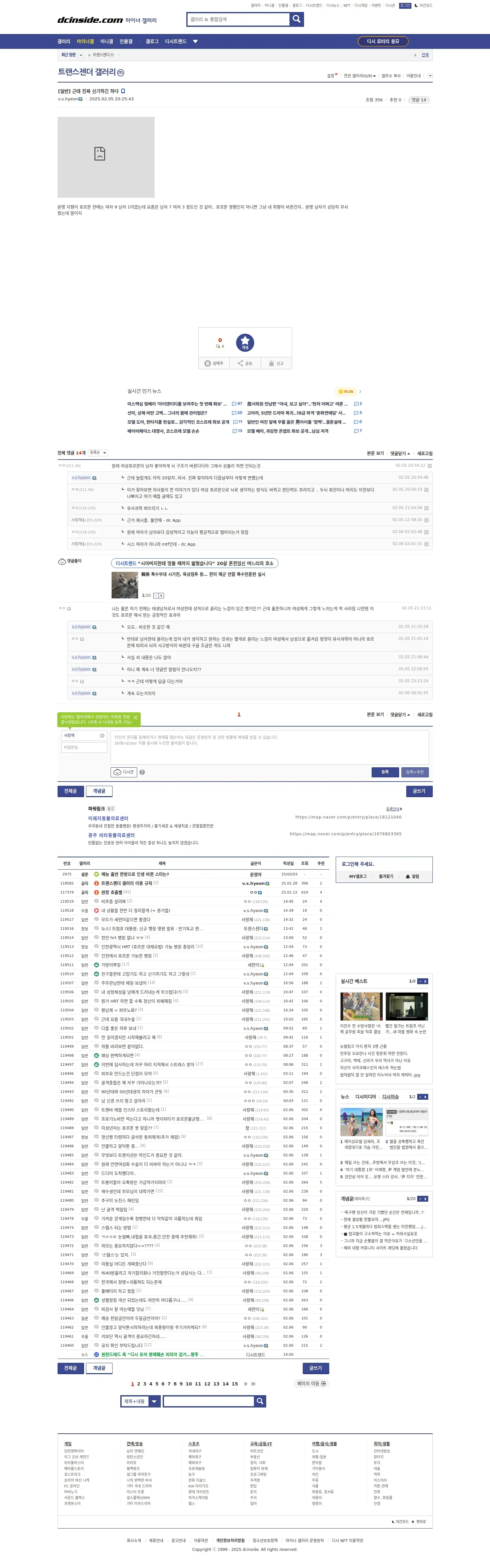
Task: Open the 디시트렌드 menu item
Action: point(176,41)
